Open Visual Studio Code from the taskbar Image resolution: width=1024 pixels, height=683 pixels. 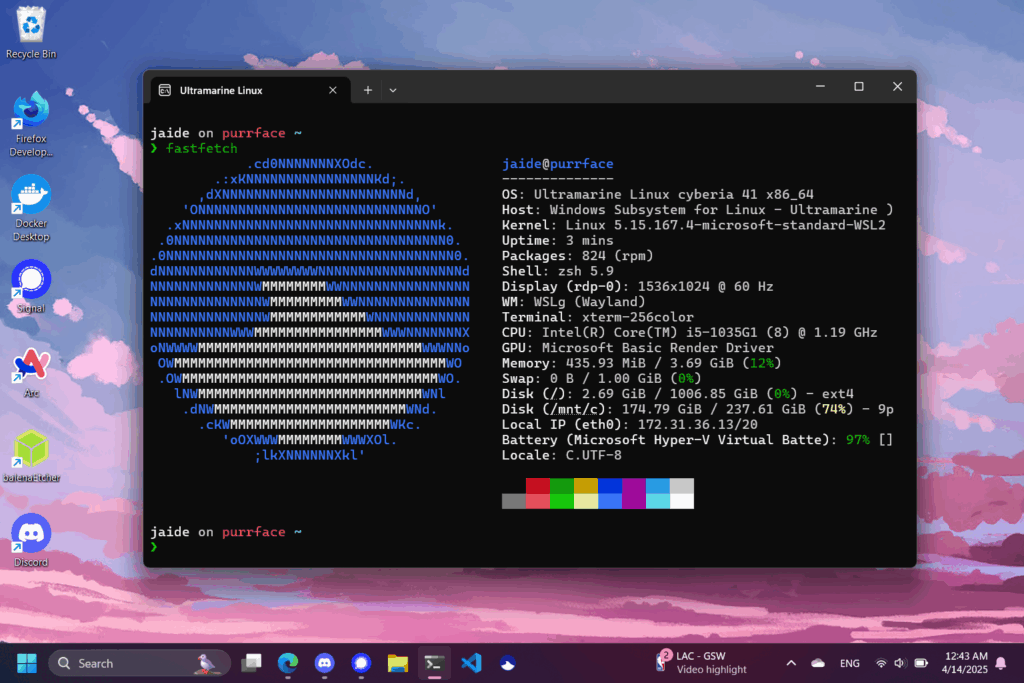point(471,663)
